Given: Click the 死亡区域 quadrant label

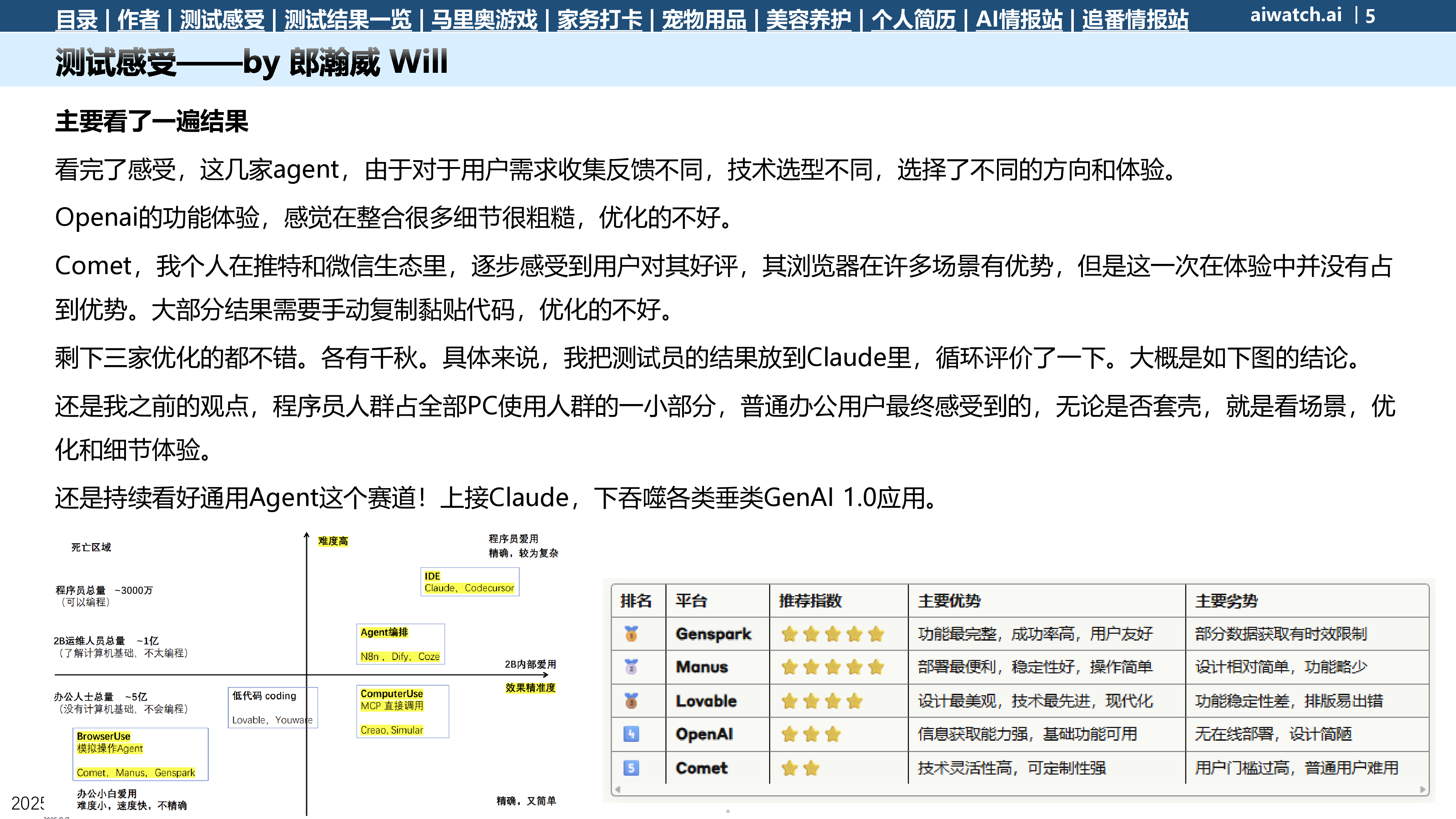Looking at the screenshot, I should pyautogui.click(x=91, y=547).
